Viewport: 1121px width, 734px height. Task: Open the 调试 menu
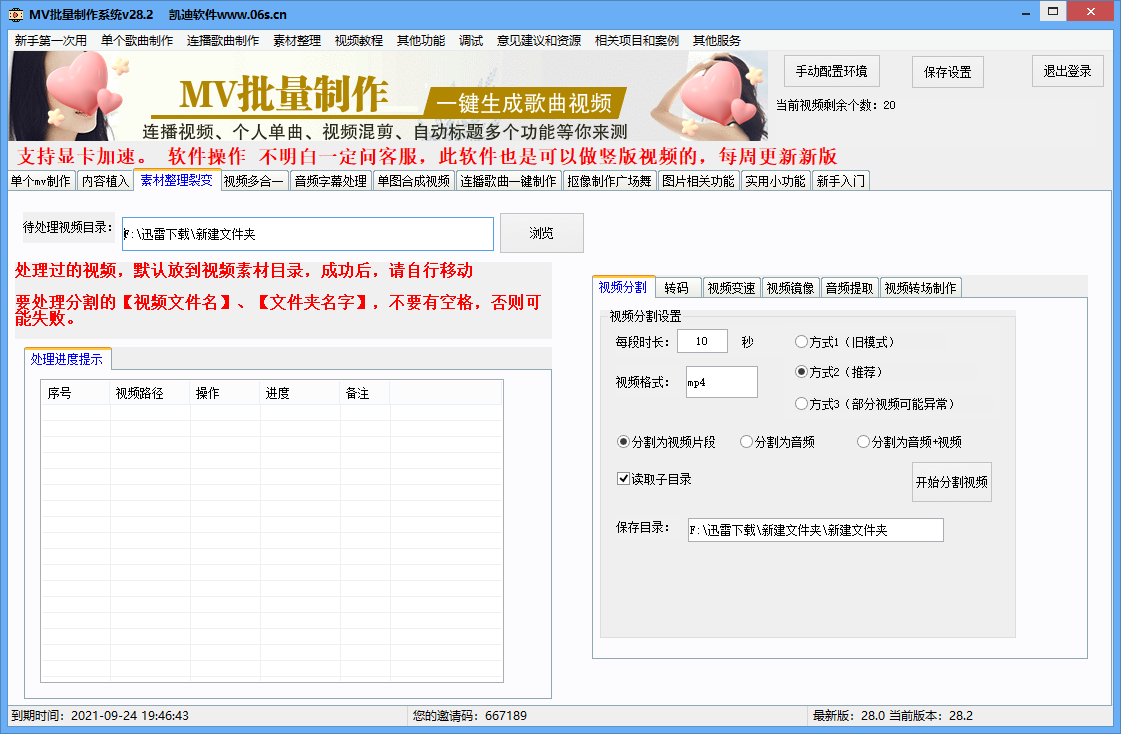[x=470, y=41]
